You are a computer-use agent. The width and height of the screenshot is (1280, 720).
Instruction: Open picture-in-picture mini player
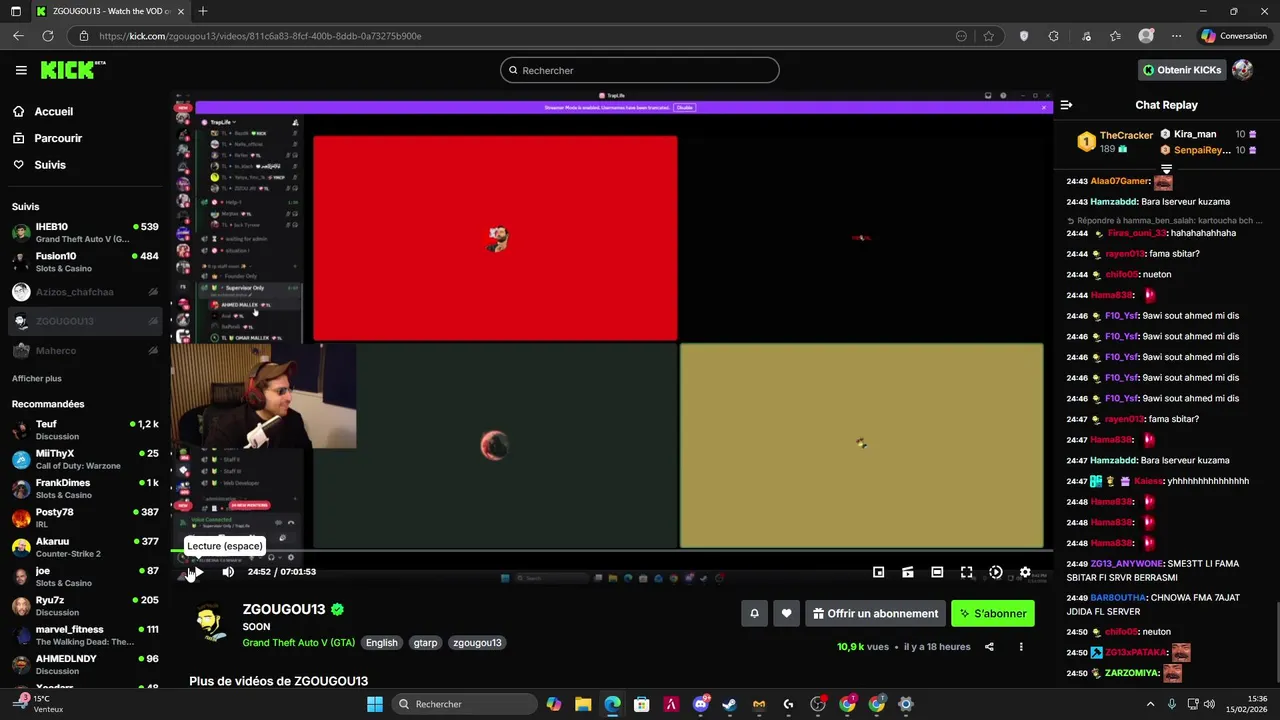click(878, 572)
